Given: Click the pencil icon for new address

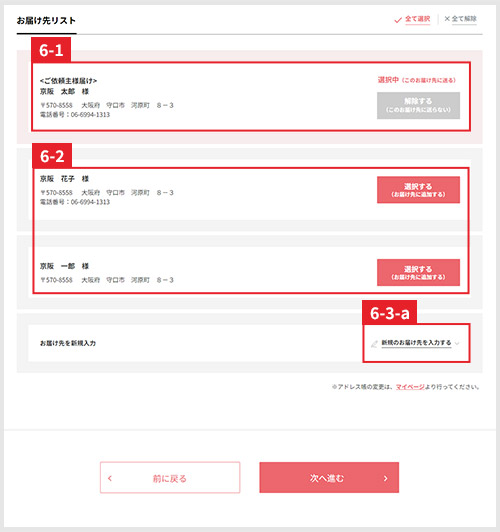Looking at the screenshot, I should 374,344.
